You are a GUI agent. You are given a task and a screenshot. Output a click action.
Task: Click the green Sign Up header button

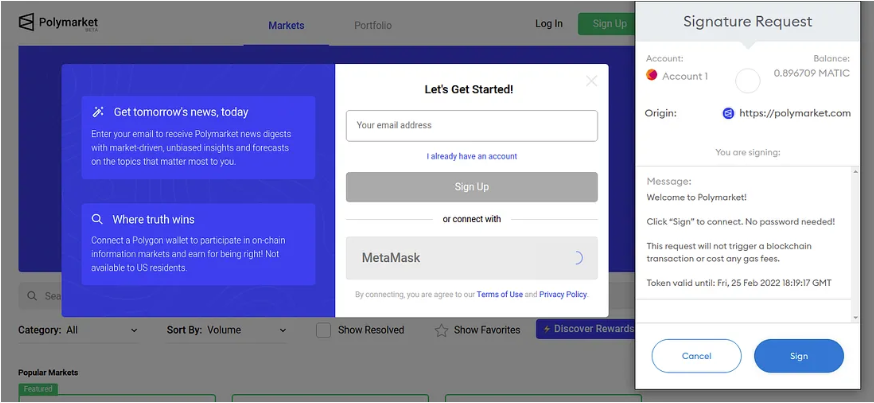(x=606, y=23)
